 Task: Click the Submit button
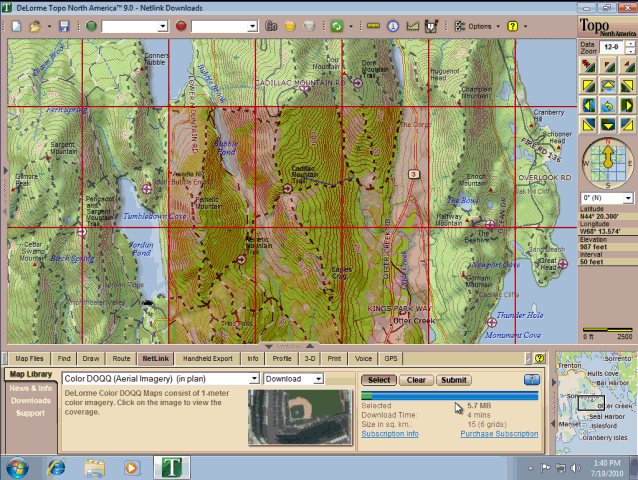[x=454, y=380]
